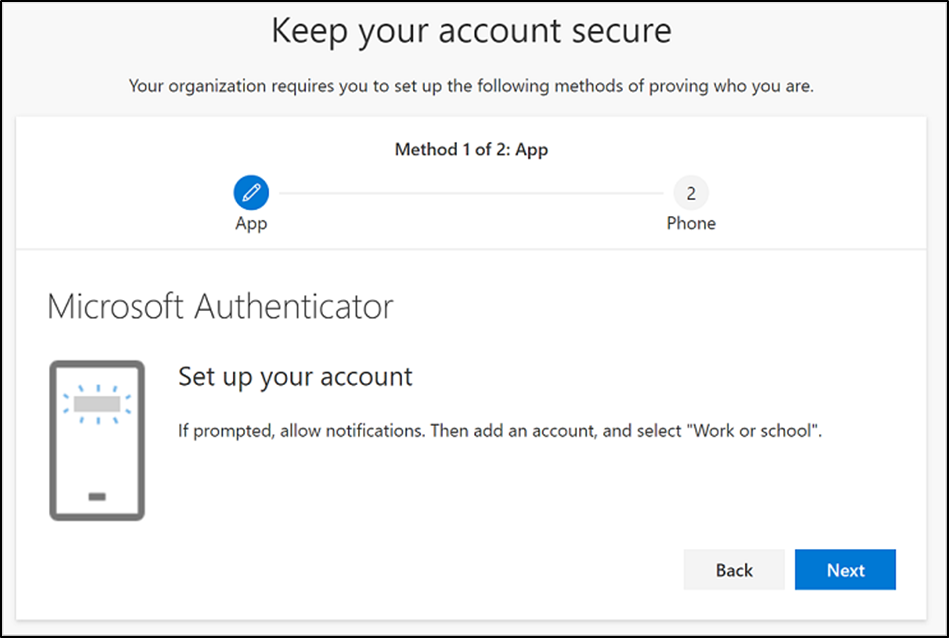The image size is (949, 638).
Task: Go back with the Back button
Action: click(x=734, y=570)
